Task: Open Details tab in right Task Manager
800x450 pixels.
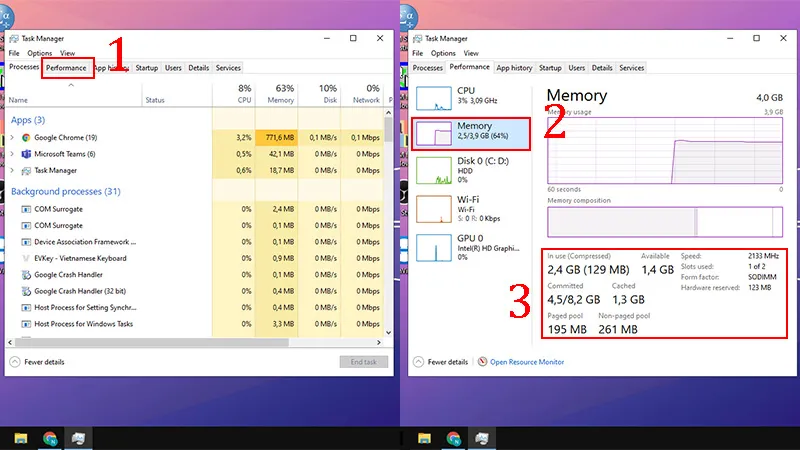Action: 602,68
